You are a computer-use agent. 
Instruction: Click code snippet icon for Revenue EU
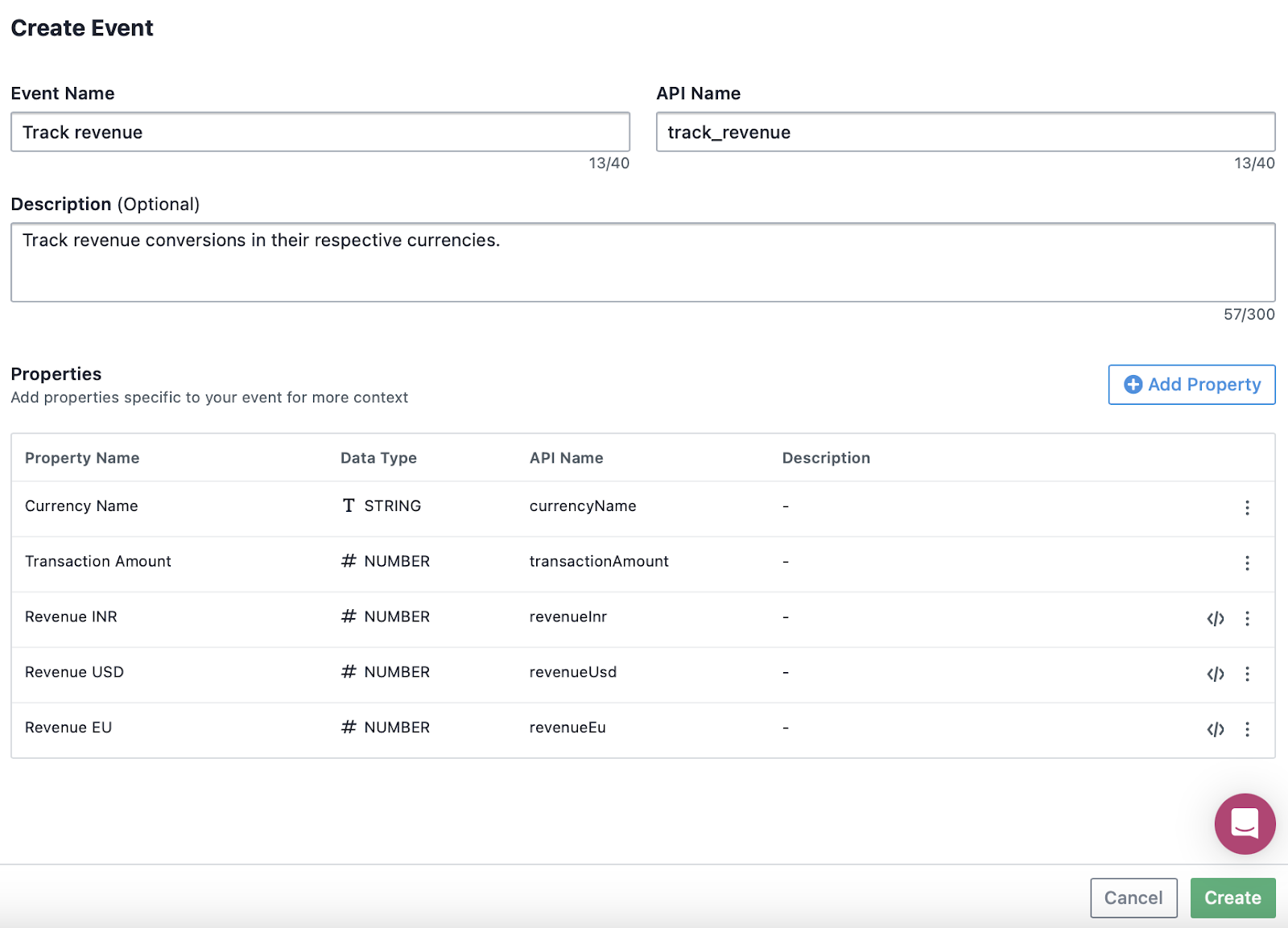coord(1216,729)
